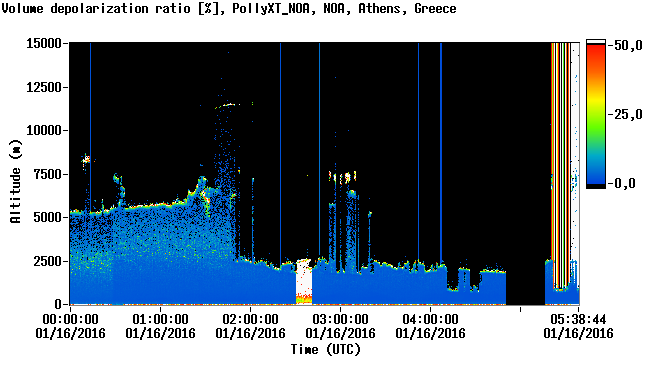Select the 04:00:00 time axis label
This screenshot has height=389, width=665.
click(x=430, y=319)
